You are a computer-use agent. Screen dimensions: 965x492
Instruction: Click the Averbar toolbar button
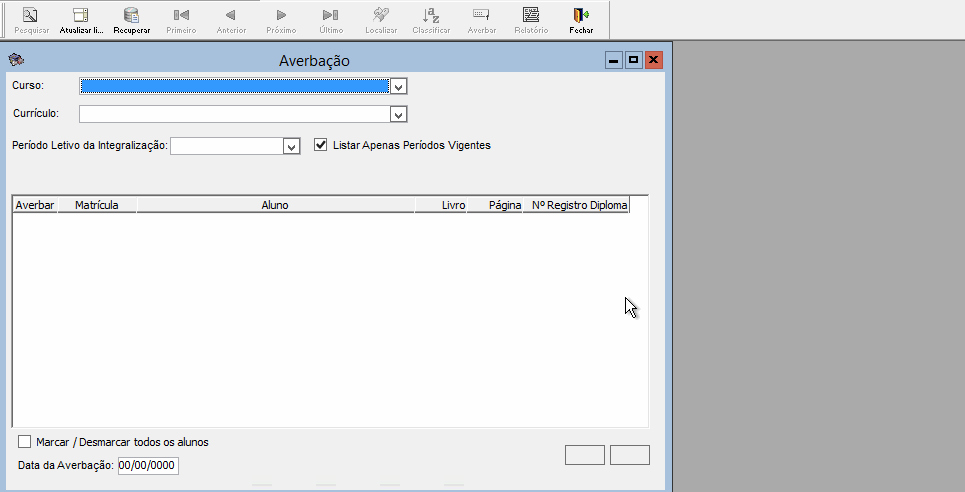tap(481, 16)
